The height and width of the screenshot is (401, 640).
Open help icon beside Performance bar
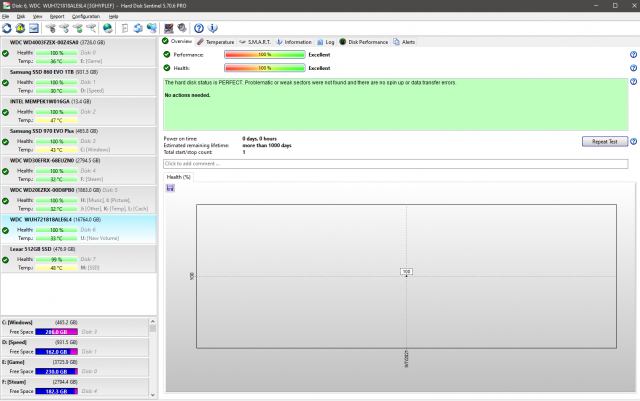[x=634, y=54]
